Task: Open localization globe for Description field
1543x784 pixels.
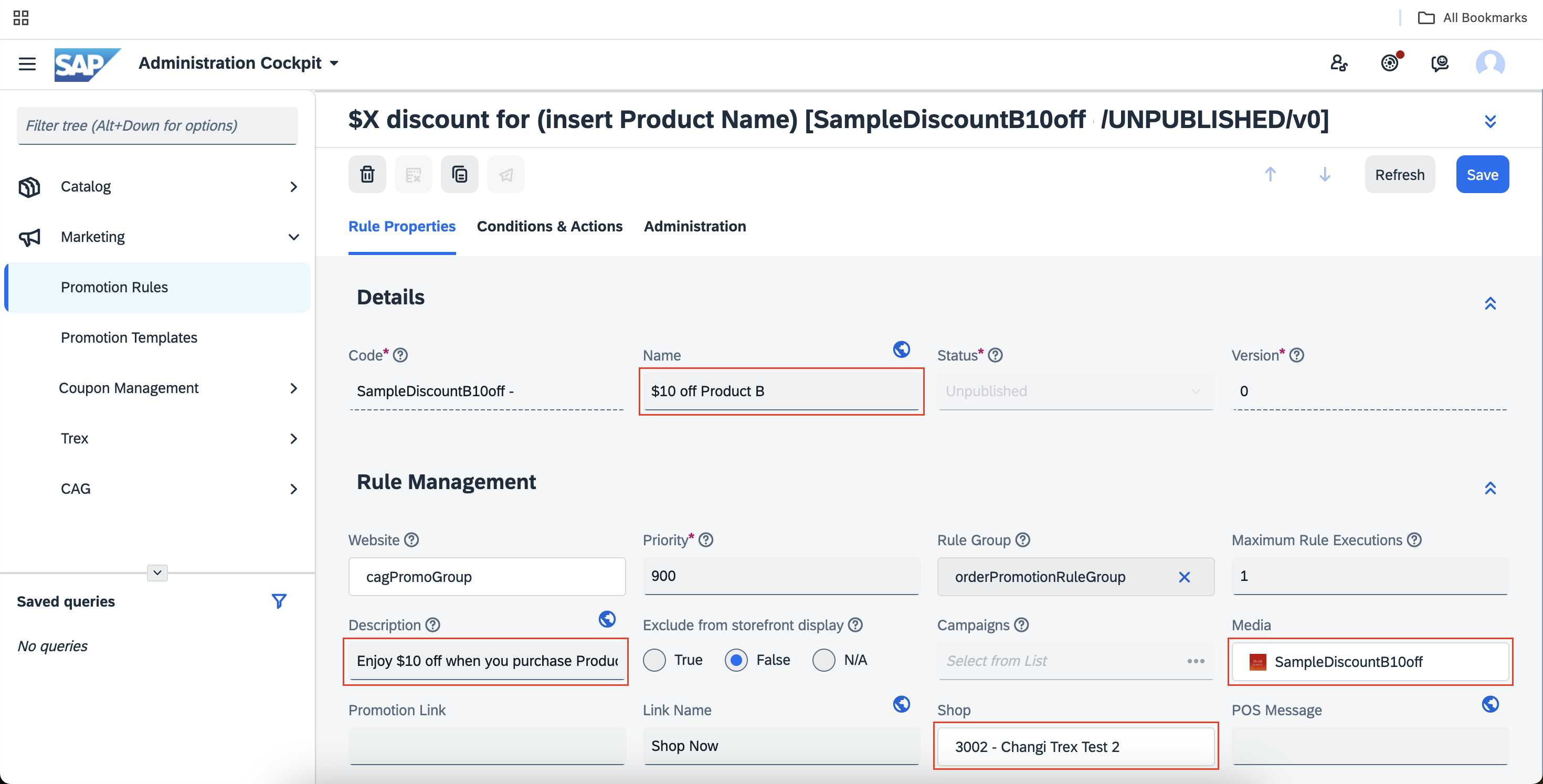Action: 607,619
